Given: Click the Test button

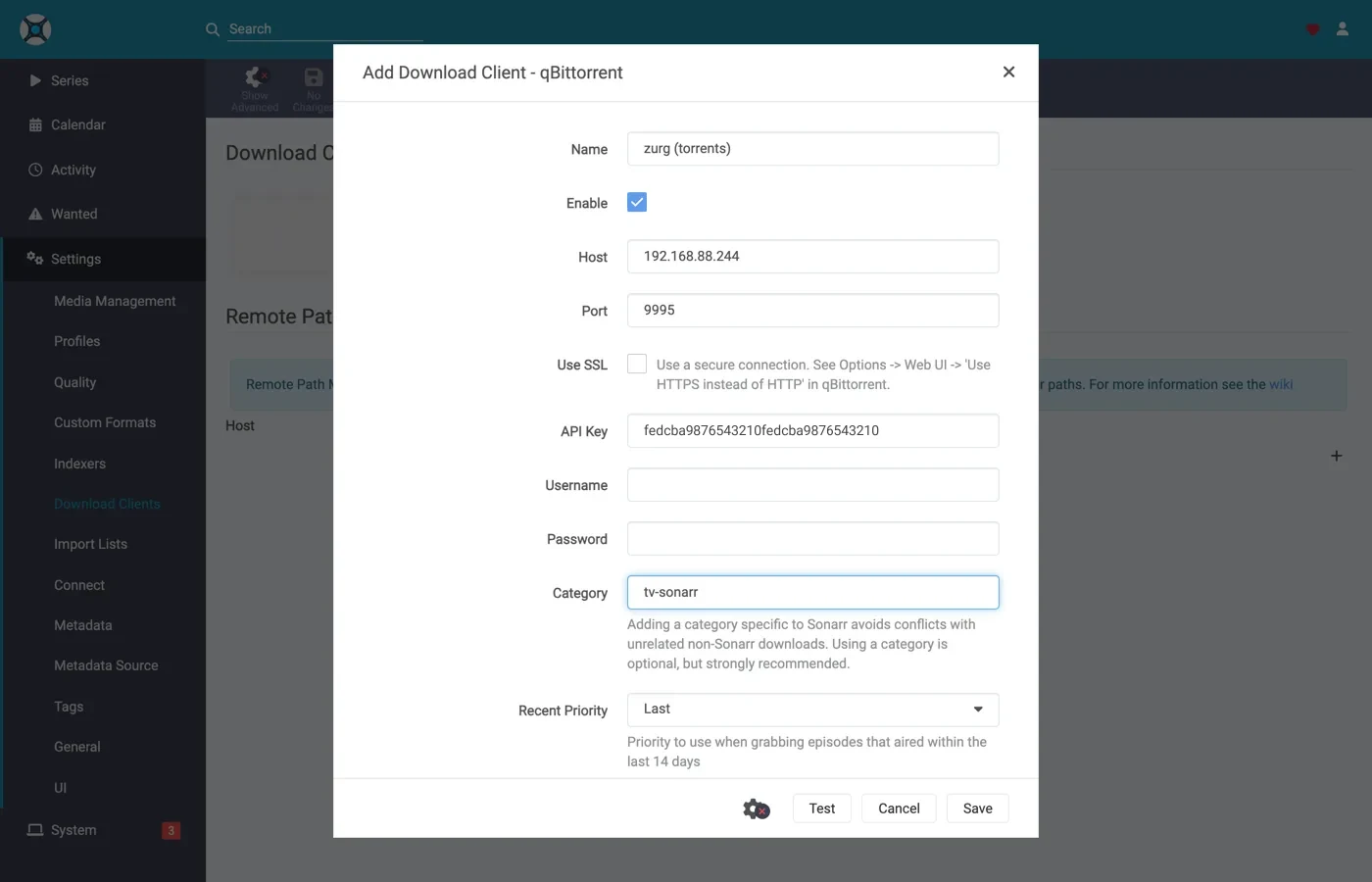Looking at the screenshot, I should [822, 808].
